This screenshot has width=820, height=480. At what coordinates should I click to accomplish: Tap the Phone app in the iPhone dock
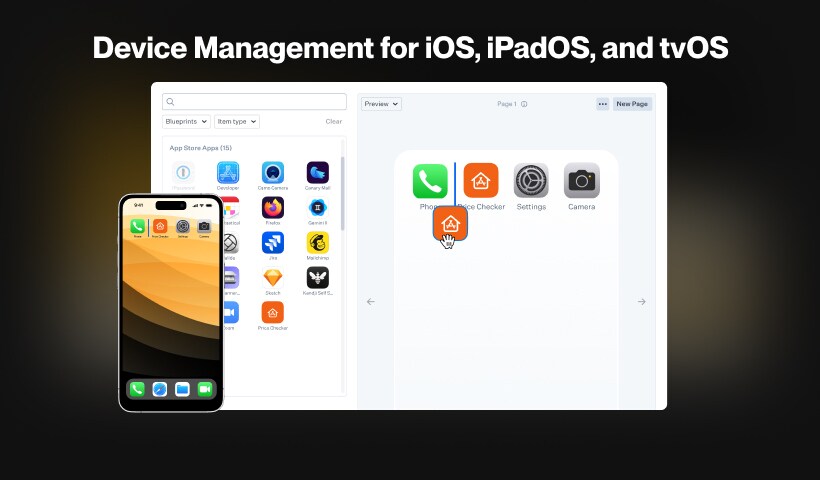click(137, 389)
